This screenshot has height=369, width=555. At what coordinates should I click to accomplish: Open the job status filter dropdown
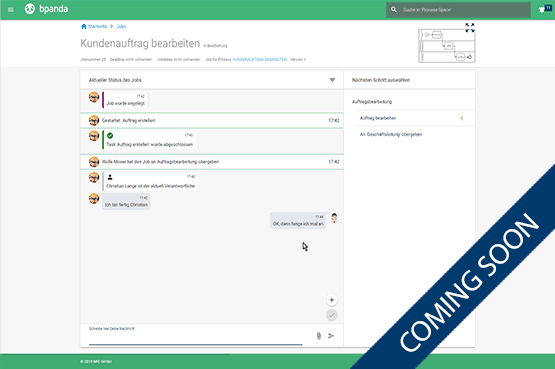point(332,80)
